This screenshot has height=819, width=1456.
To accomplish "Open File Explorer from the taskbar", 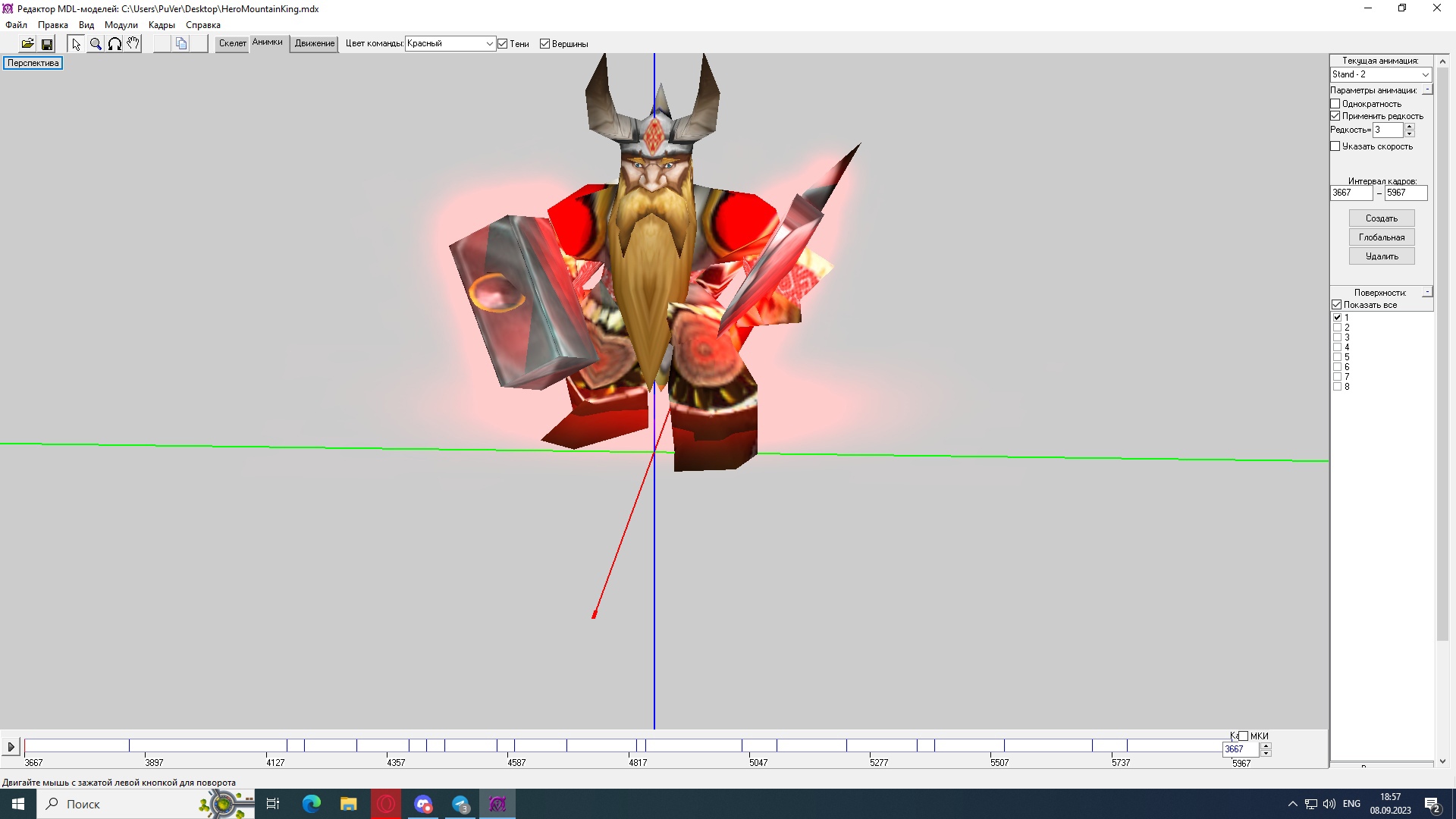I will coord(349,804).
